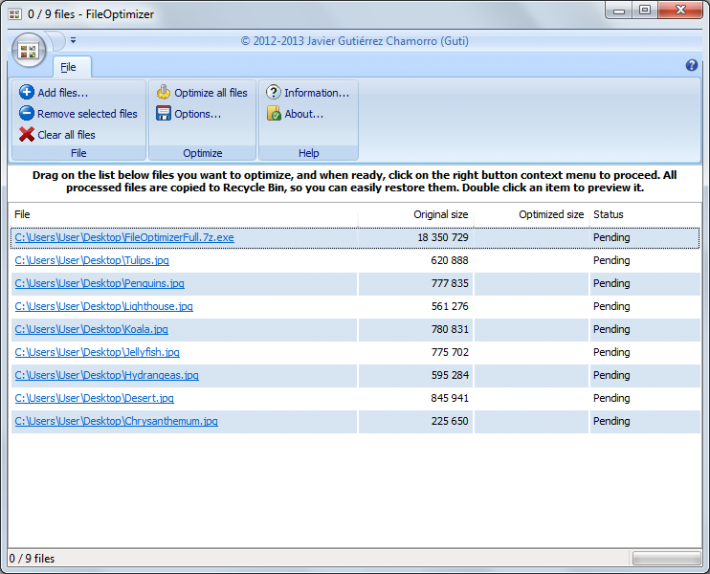Click the About icon
Viewport: 710px width, 574px height.
(273, 113)
